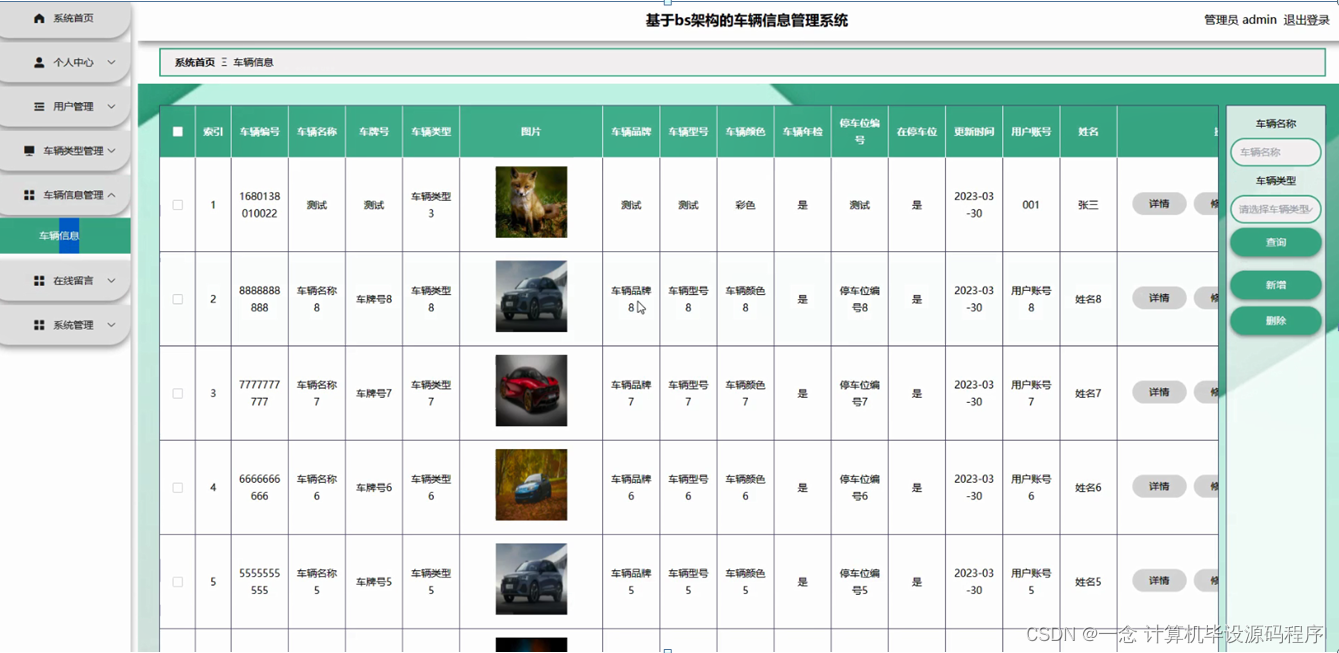1339x653 pixels.
Task: Check the checkbox for row 2
Action: (x=178, y=299)
